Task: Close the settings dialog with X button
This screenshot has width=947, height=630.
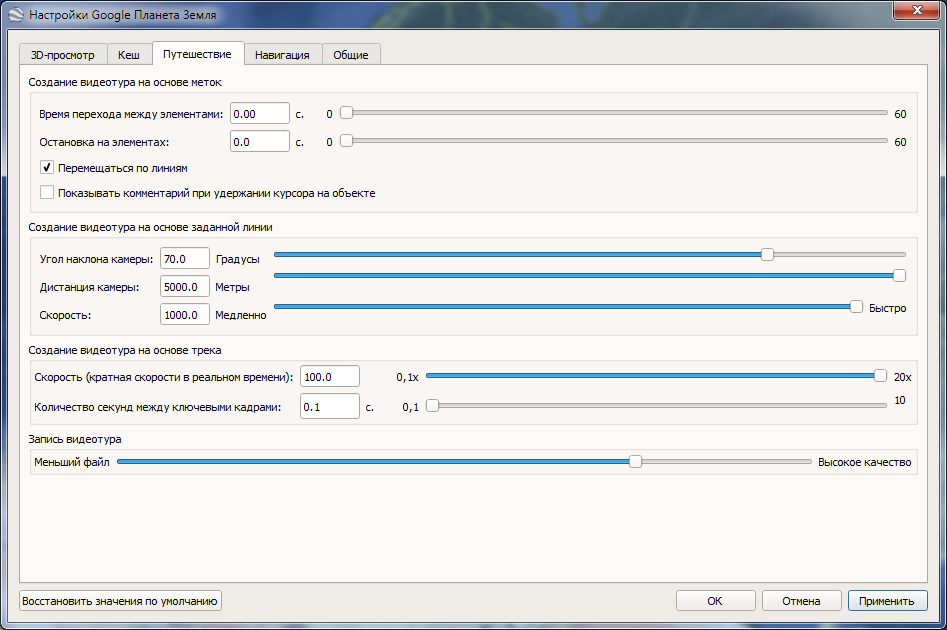Action: click(x=917, y=10)
